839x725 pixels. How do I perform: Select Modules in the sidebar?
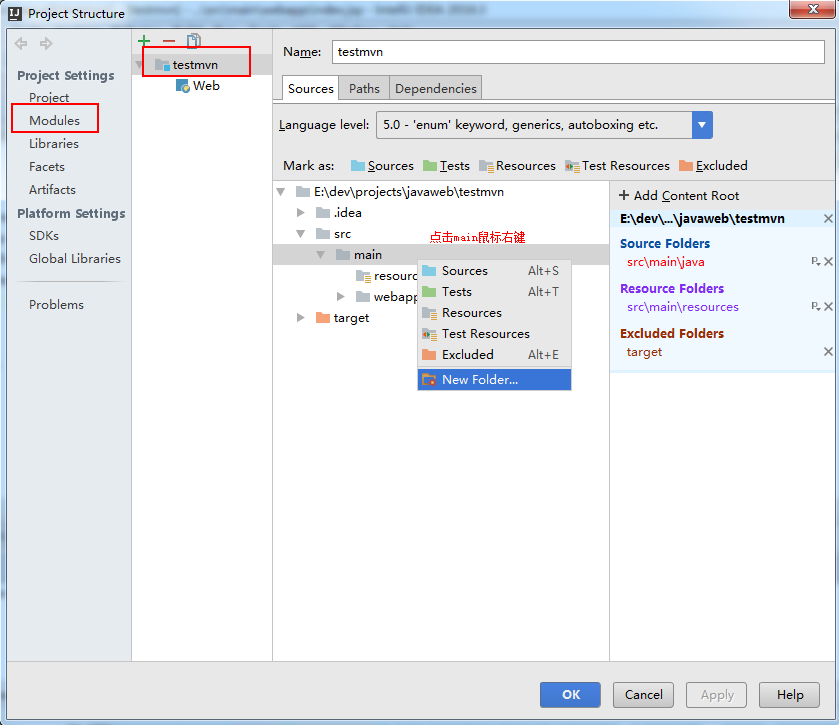tap(55, 120)
